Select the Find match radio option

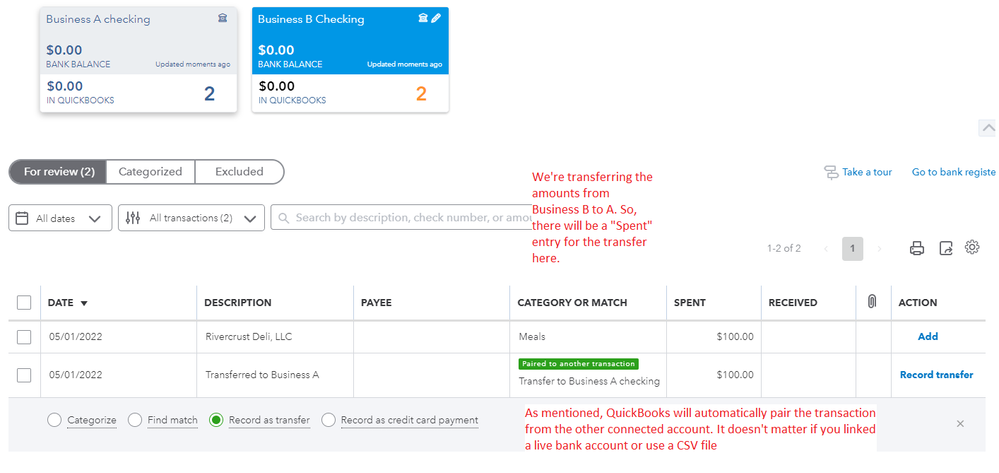135,421
